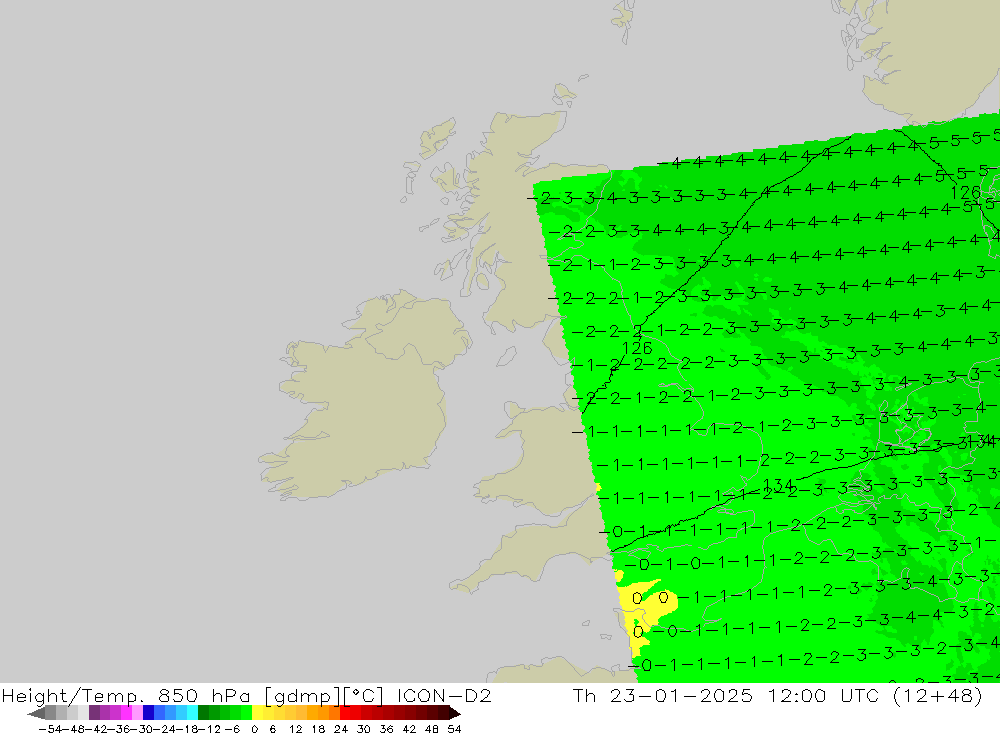Screen dimensions: 1000x733
Task: Click the legend value '36' under the color bar
Action: tap(386, 729)
